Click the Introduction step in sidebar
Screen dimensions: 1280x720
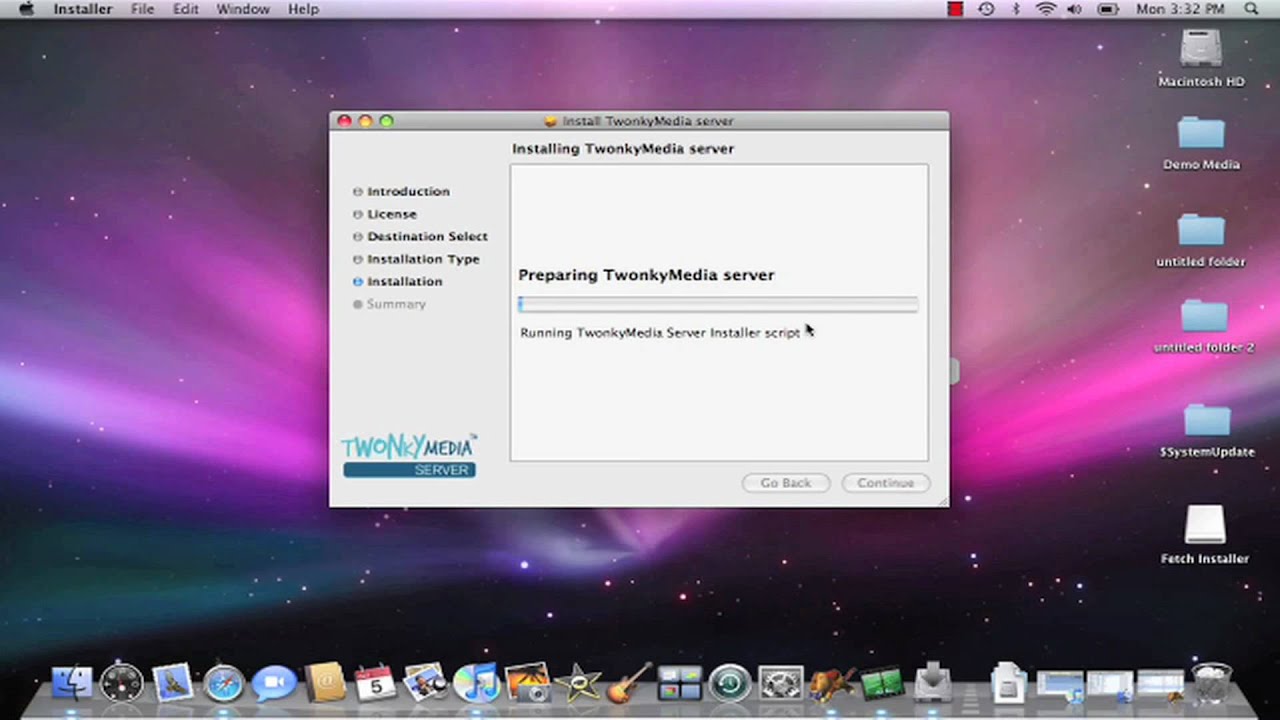[401, 191]
